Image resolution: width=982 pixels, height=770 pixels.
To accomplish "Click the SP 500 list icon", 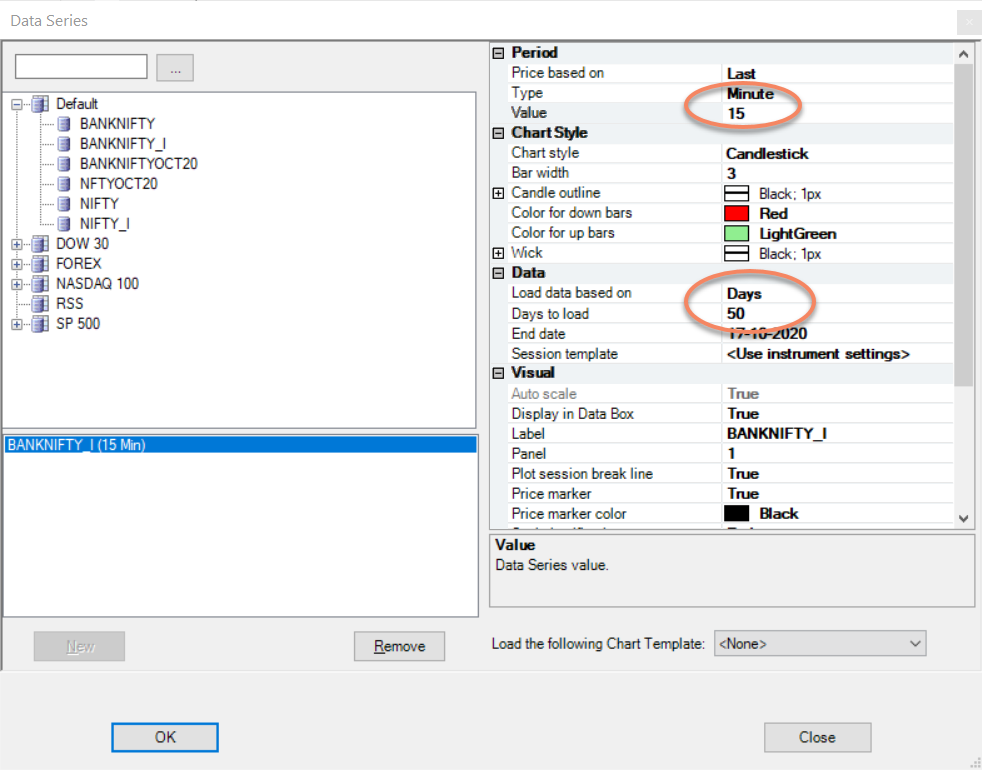I will [40, 324].
